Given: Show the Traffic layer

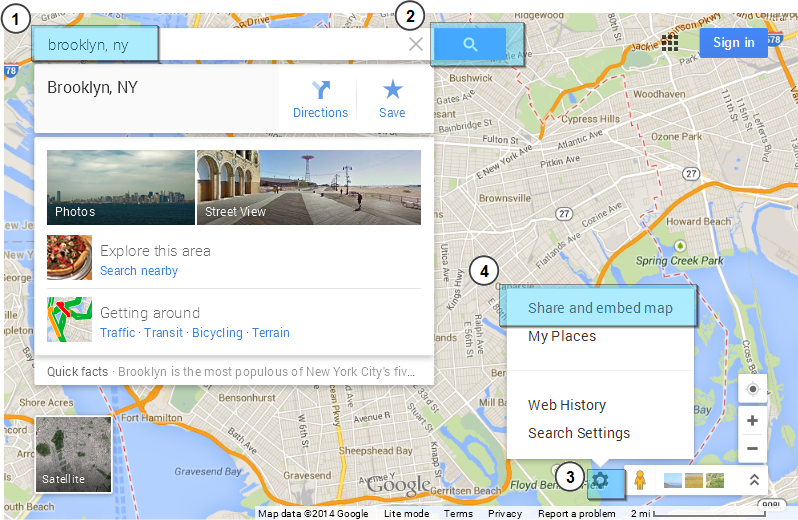Looking at the screenshot, I should tap(118, 333).
